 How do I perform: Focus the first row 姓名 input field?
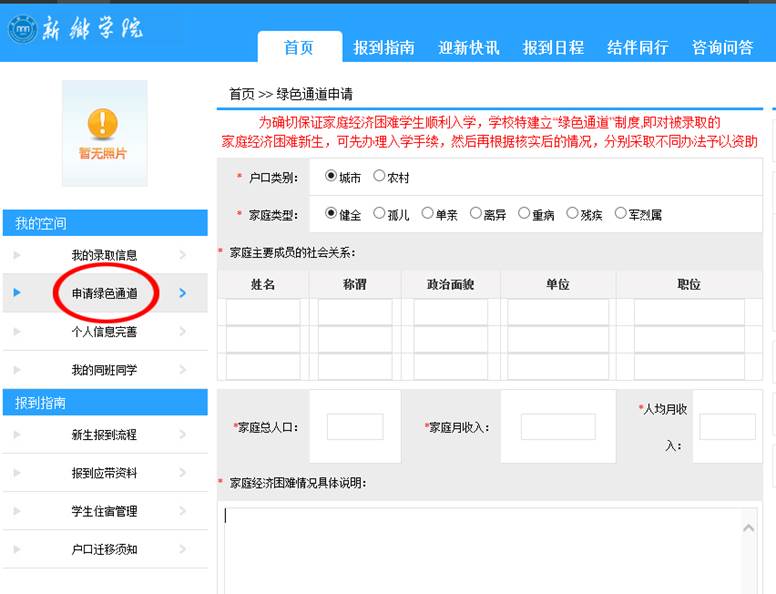(x=263, y=312)
